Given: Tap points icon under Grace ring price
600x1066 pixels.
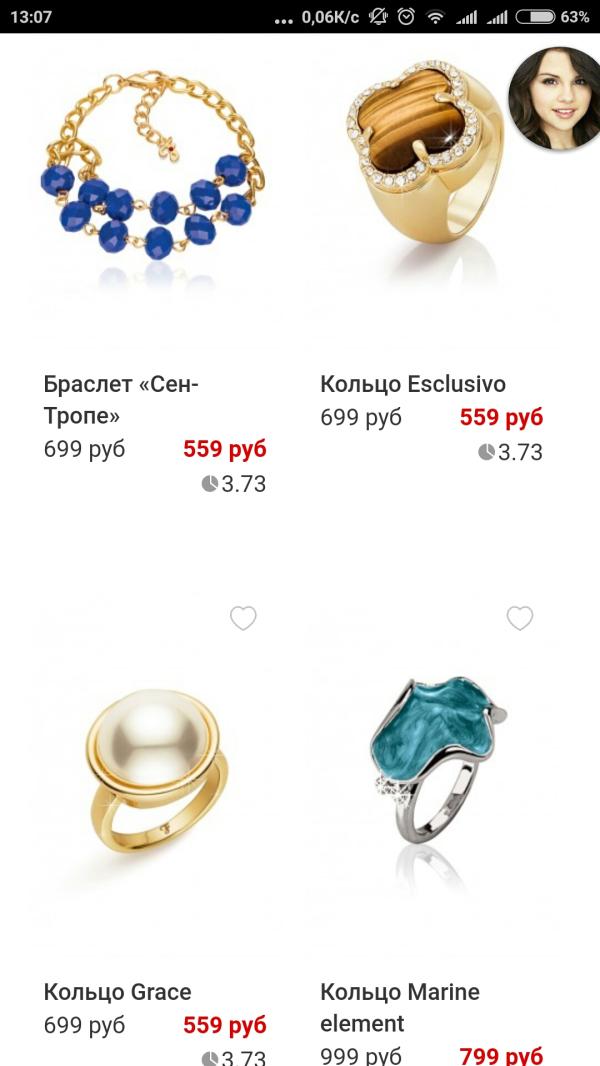Looking at the screenshot, I should pos(210,1059).
